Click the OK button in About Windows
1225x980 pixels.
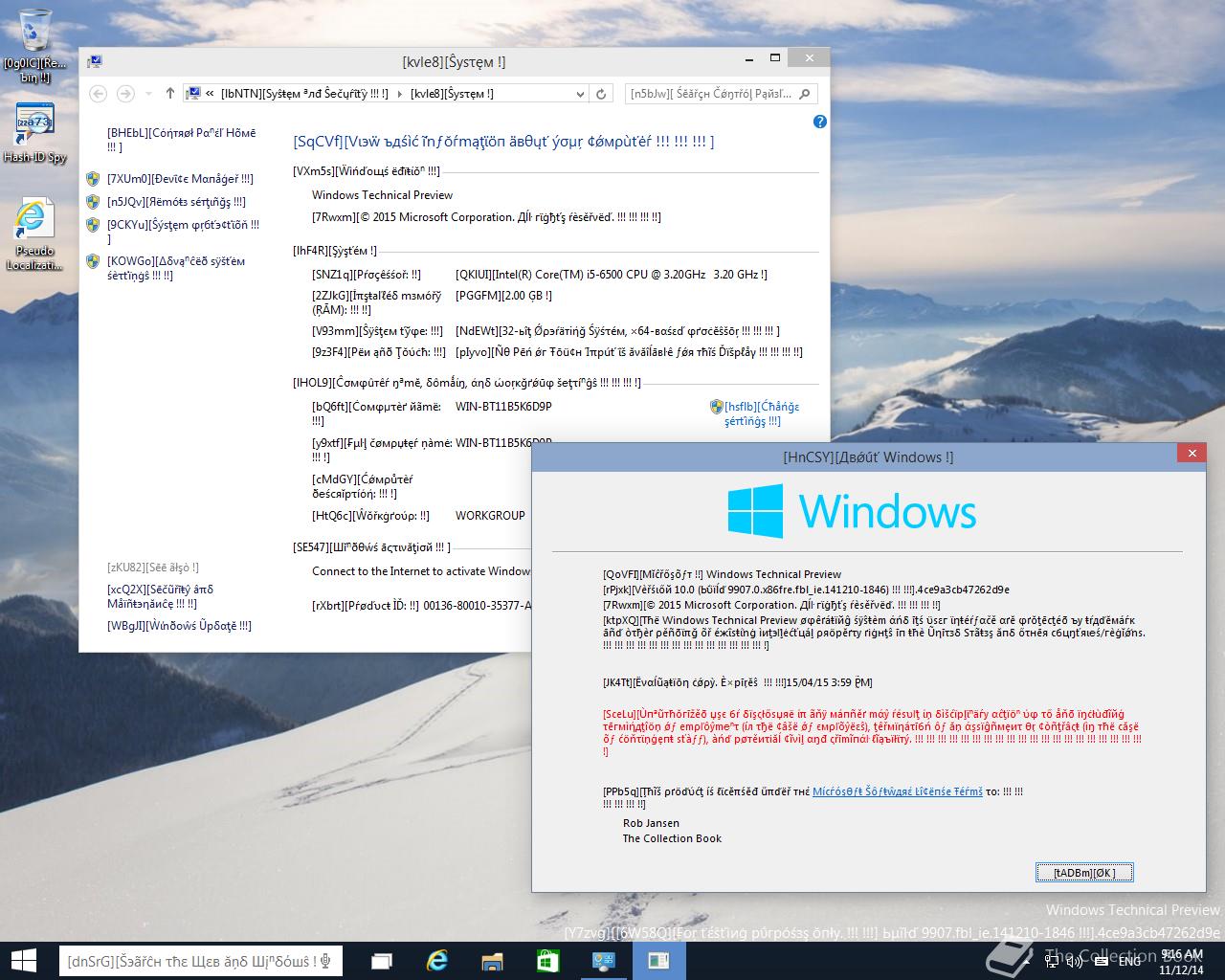click(1084, 872)
